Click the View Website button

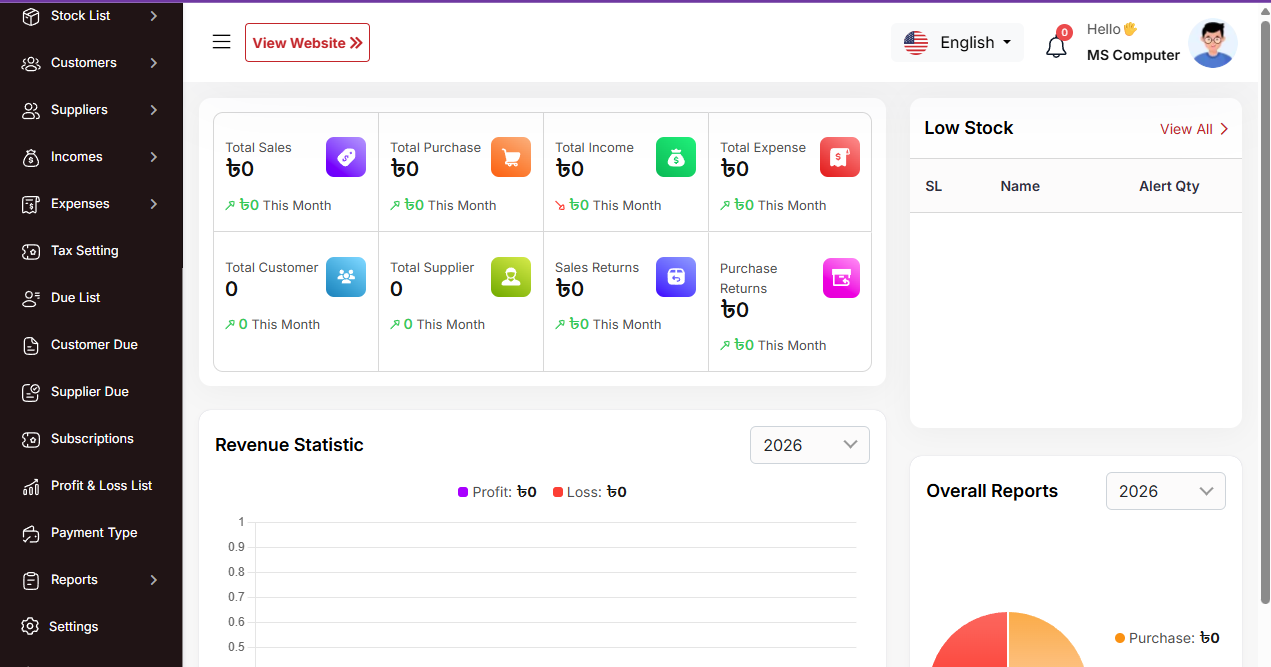[307, 43]
